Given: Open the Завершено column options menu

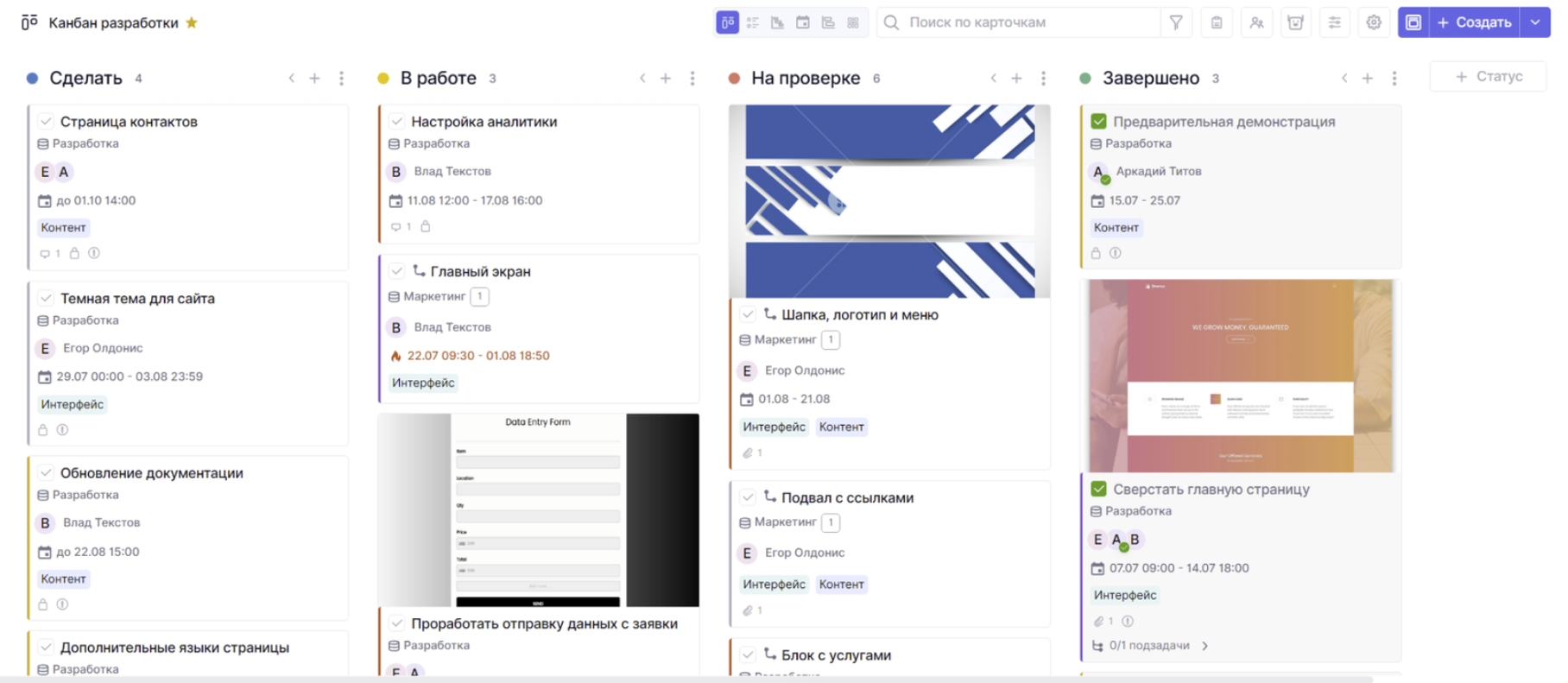Looking at the screenshot, I should [1394, 79].
